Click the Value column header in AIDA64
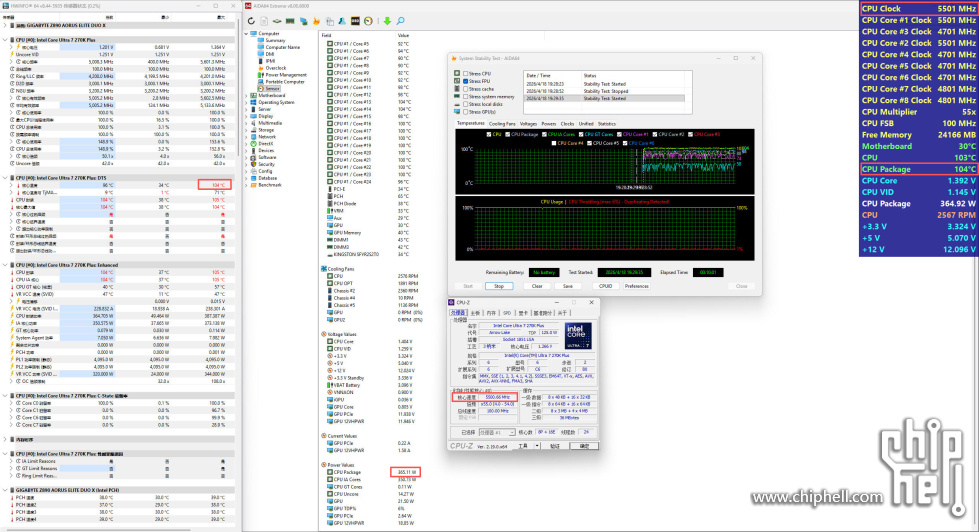 [403, 36]
